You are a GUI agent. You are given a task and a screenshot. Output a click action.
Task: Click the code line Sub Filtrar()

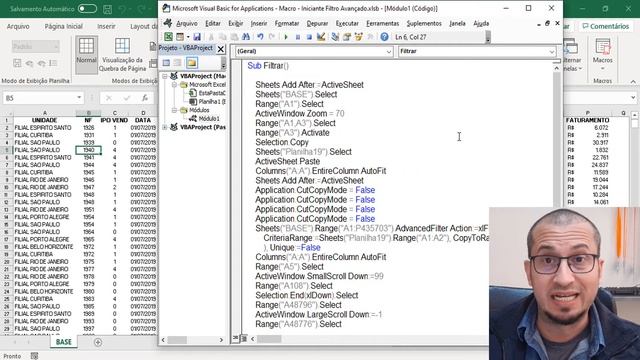click(268, 66)
